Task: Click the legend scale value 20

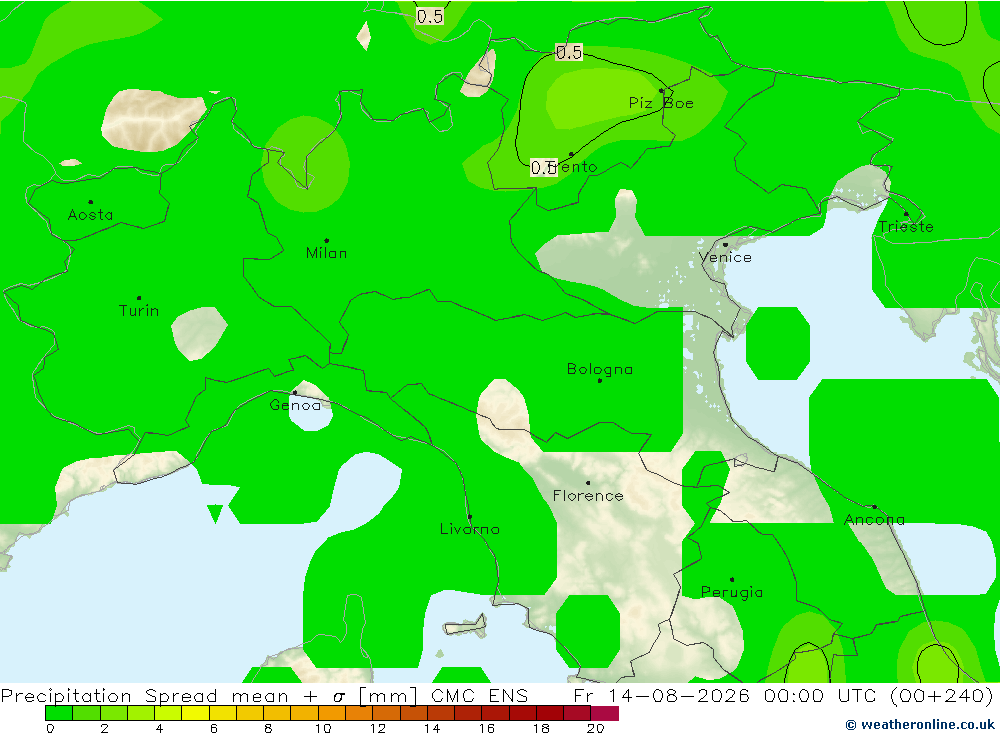Action: point(596,728)
